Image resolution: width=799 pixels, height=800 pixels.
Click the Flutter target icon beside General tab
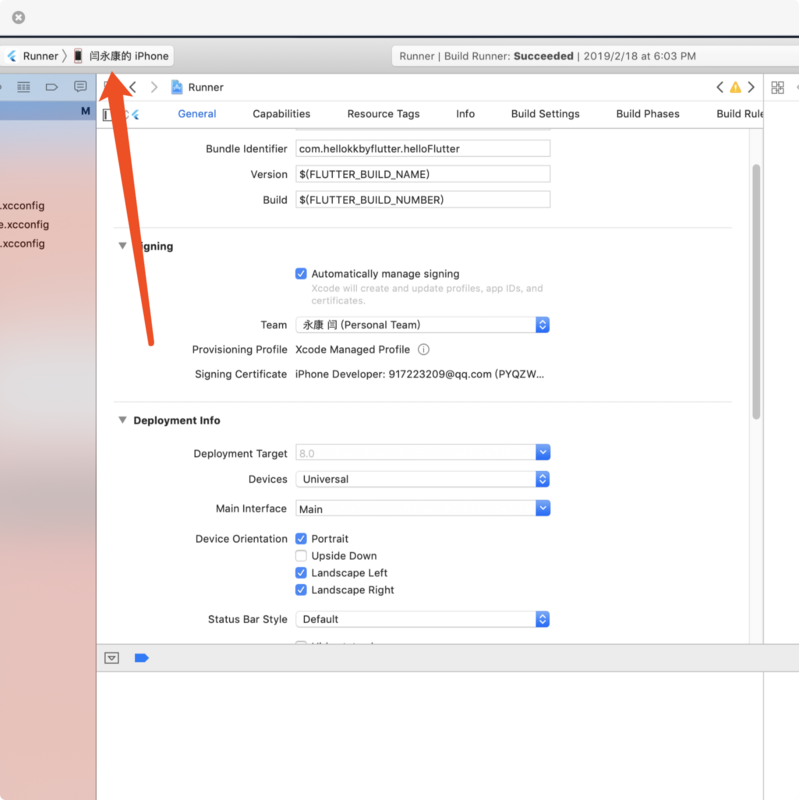(x=135, y=115)
